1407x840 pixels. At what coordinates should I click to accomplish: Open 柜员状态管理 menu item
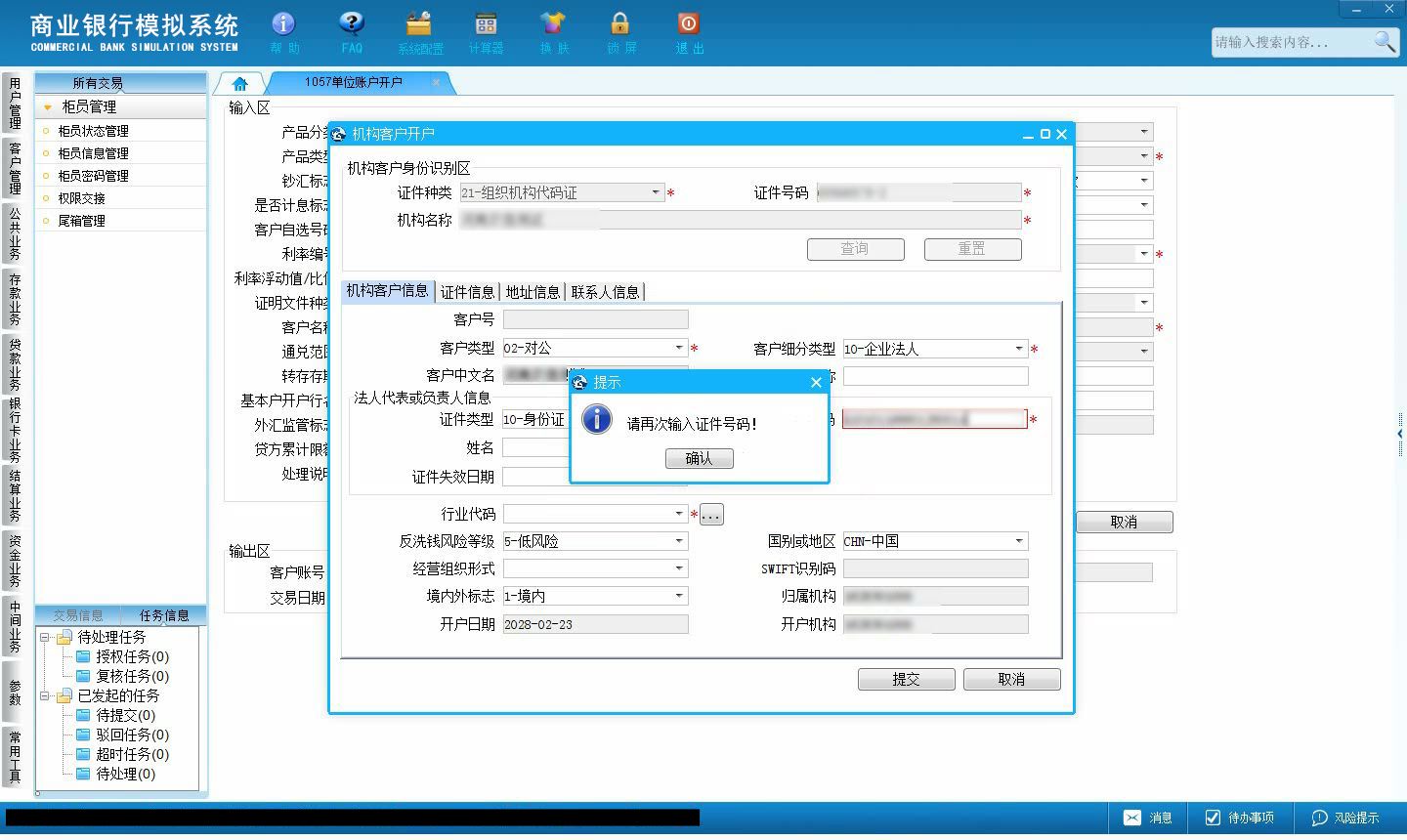point(93,131)
